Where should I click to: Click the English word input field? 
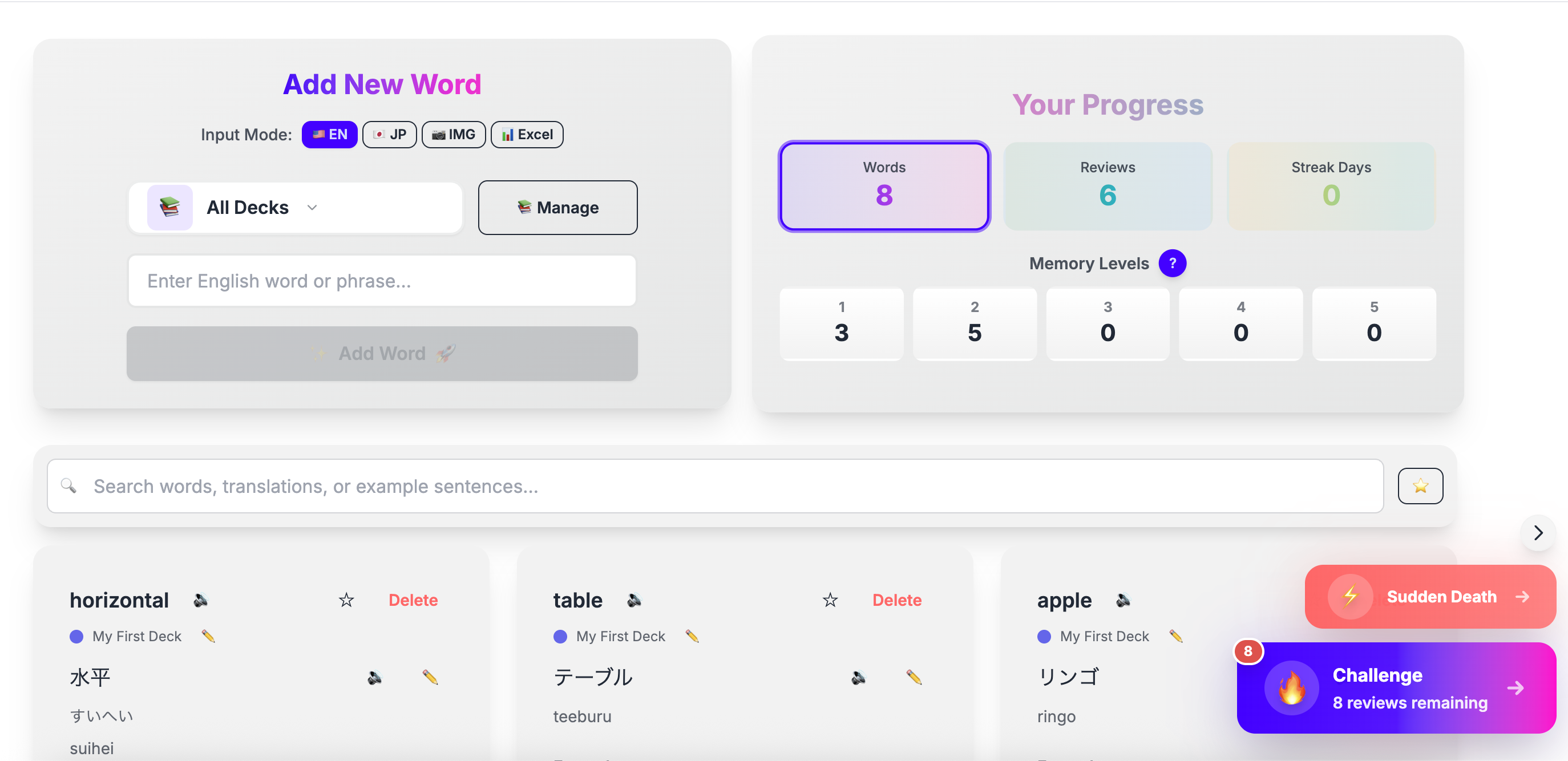(382, 281)
